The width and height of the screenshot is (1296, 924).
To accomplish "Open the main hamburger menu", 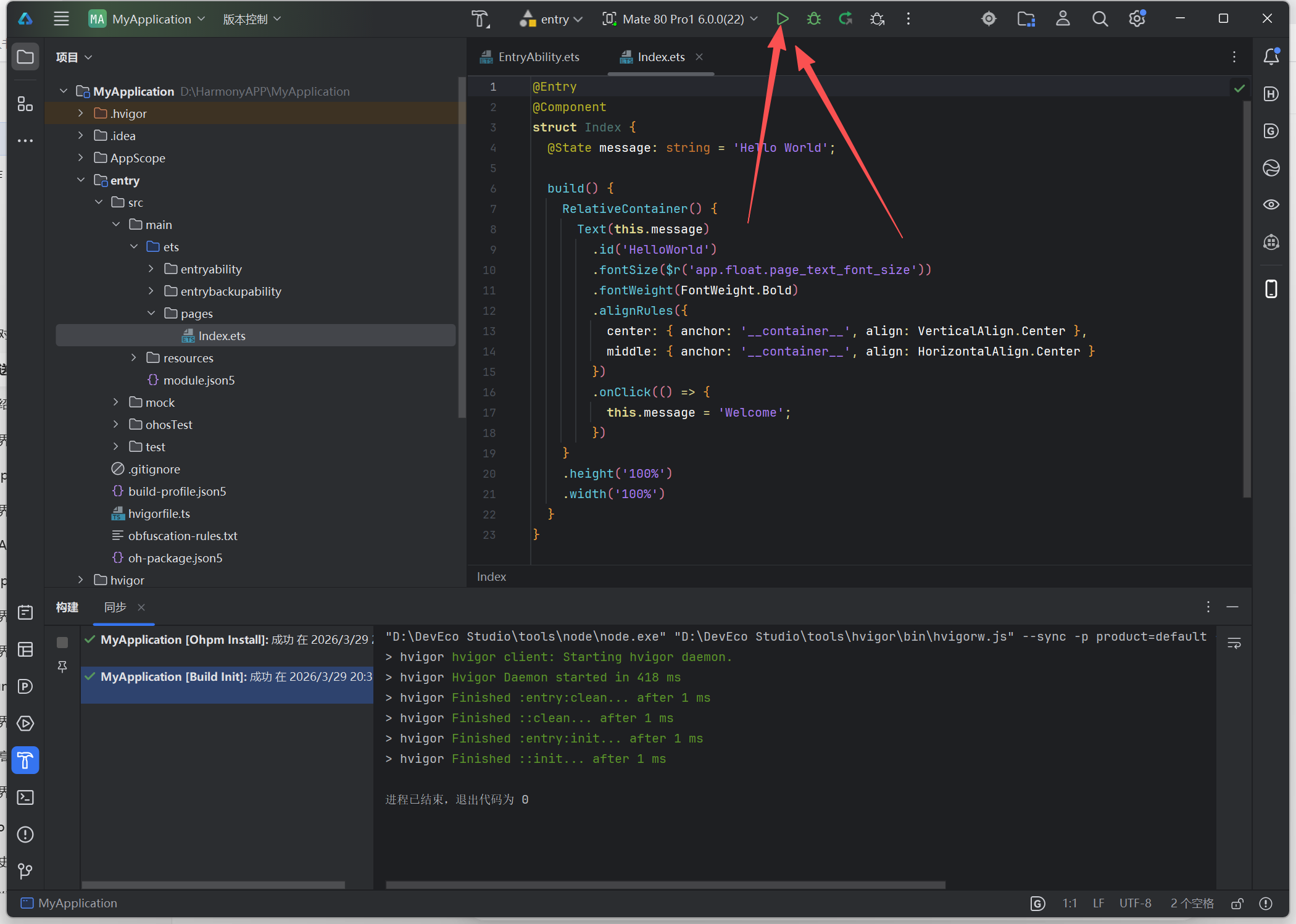I will pos(61,19).
